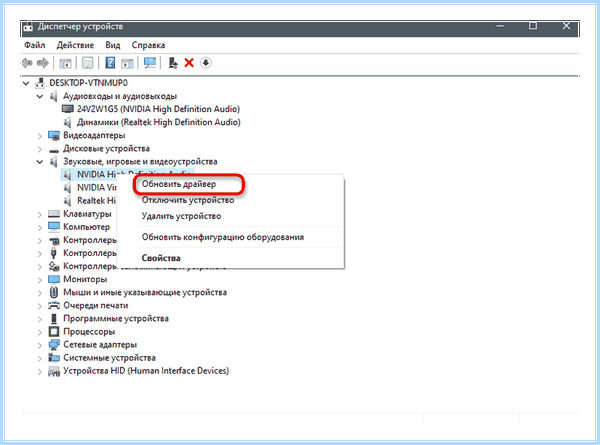Click the Дисковые устройства drive icon

(54, 149)
